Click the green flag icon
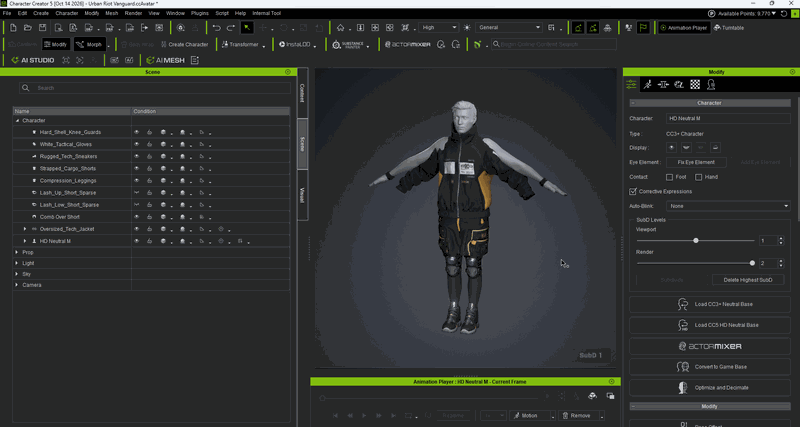The image size is (800, 427). [x=643, y=28]
